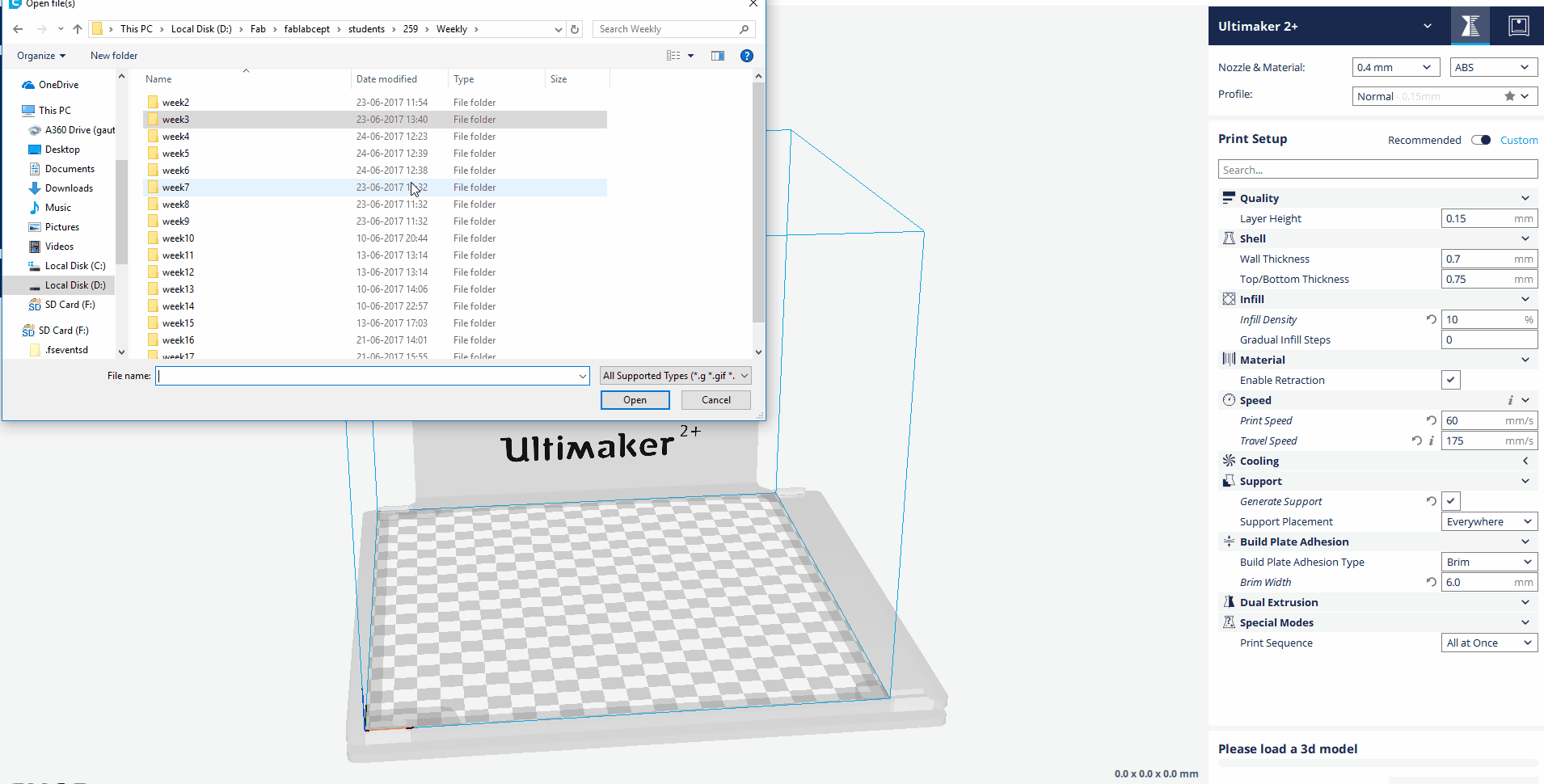Sort files by Size column

coord(577,79)
